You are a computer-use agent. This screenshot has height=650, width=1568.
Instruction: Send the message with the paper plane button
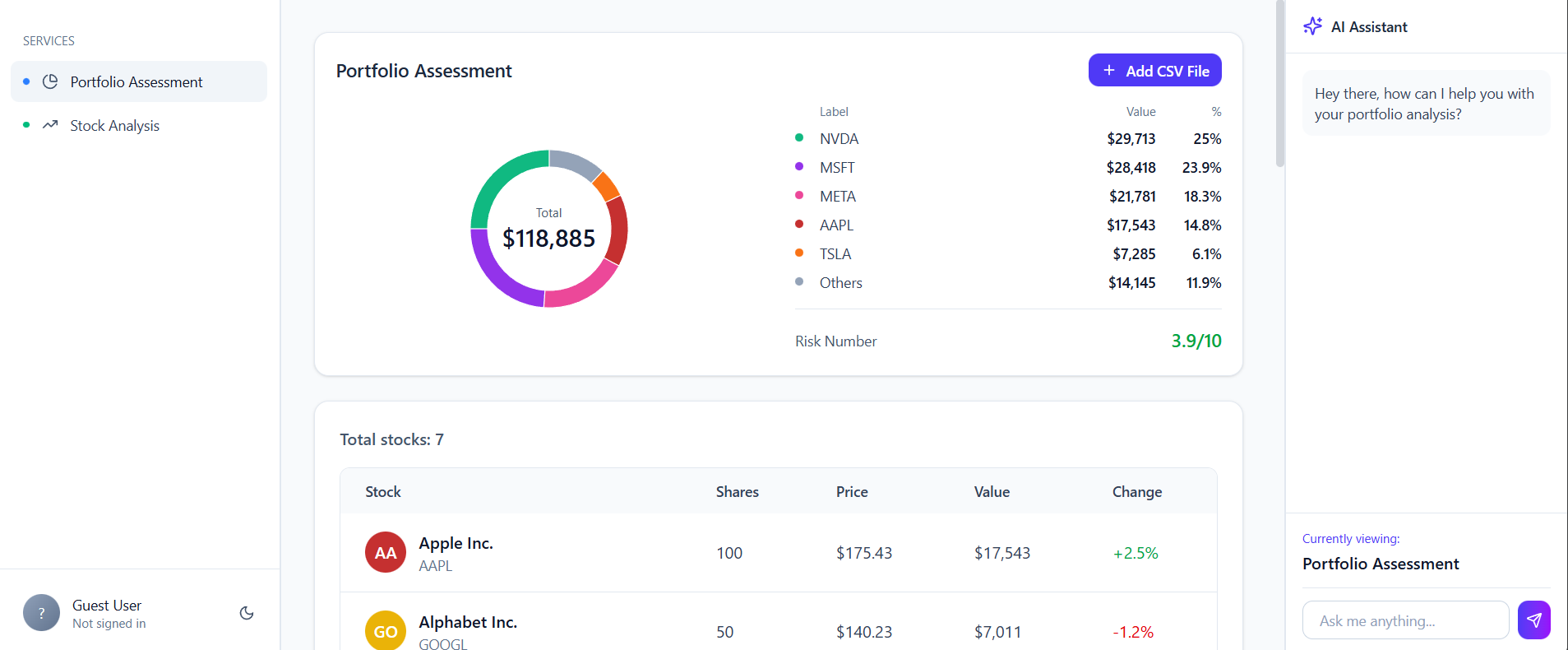point(1533,620)
